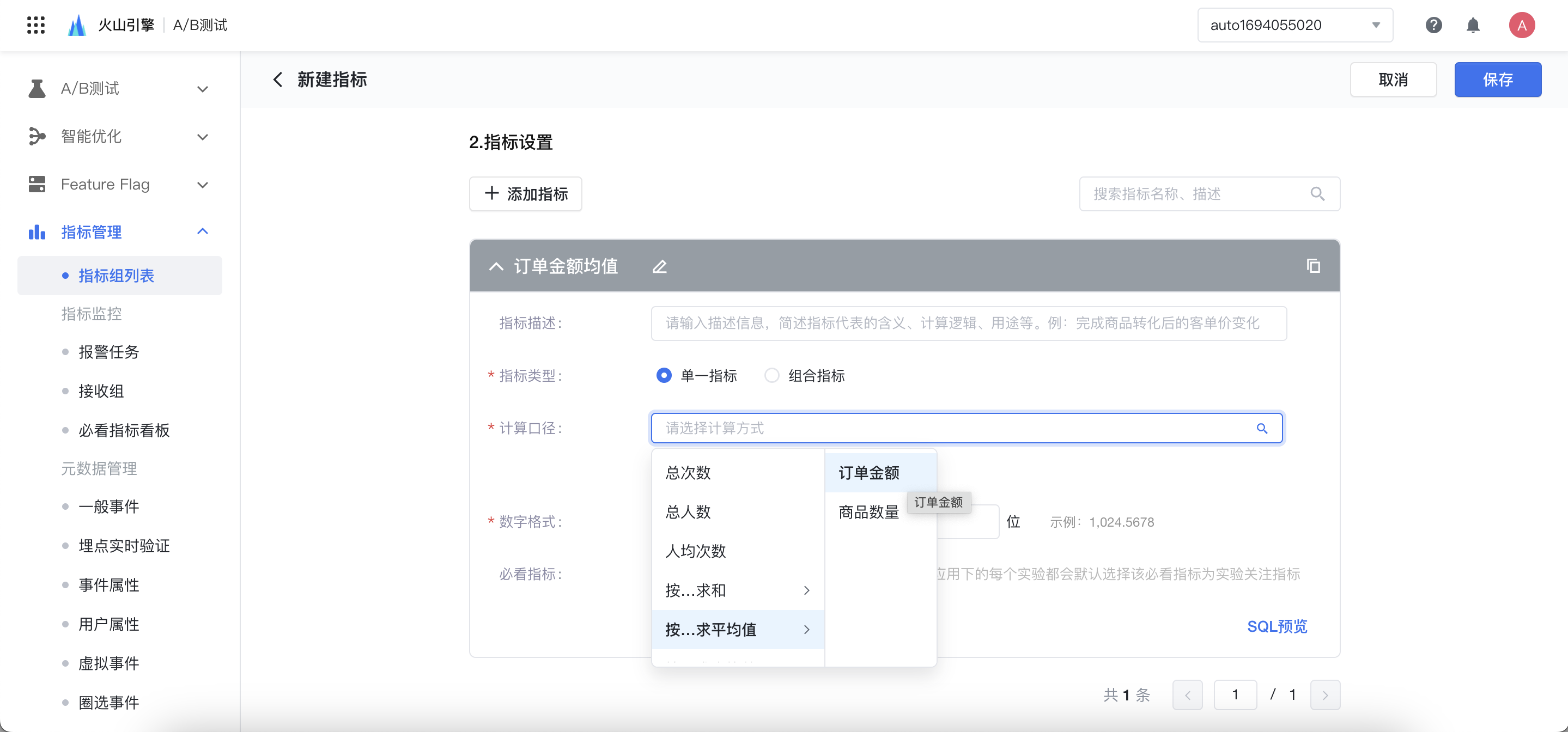
Task: Expand the A/B测试 sidebar section
Action: coord(203,89)
